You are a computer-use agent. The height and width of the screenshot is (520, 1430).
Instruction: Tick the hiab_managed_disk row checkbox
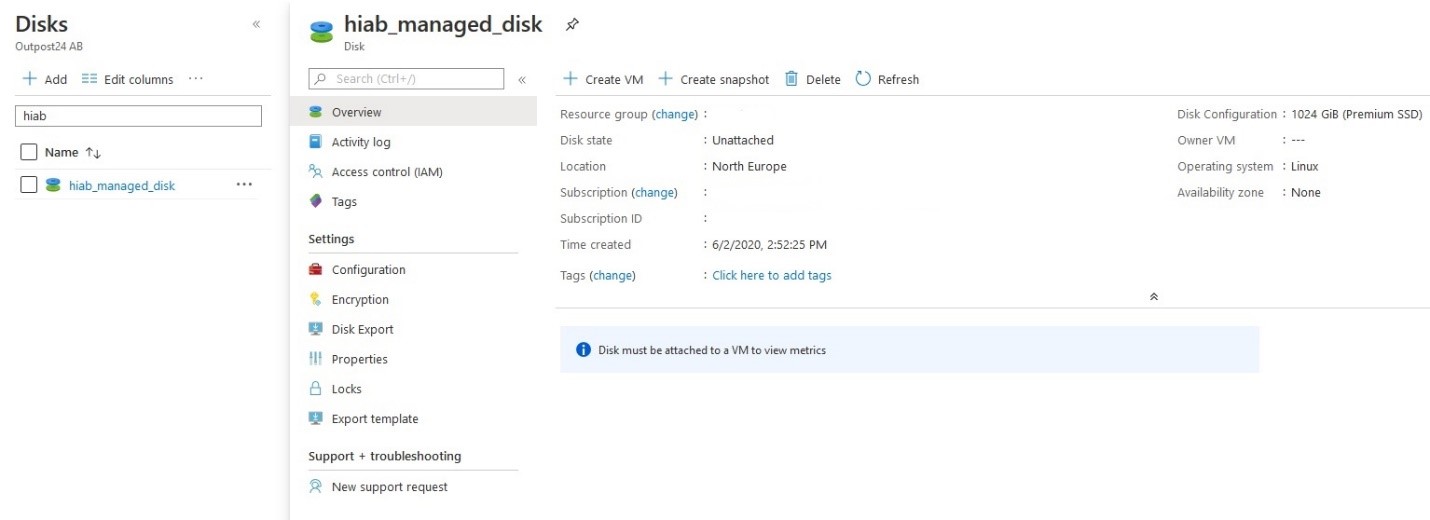(29, 185)
